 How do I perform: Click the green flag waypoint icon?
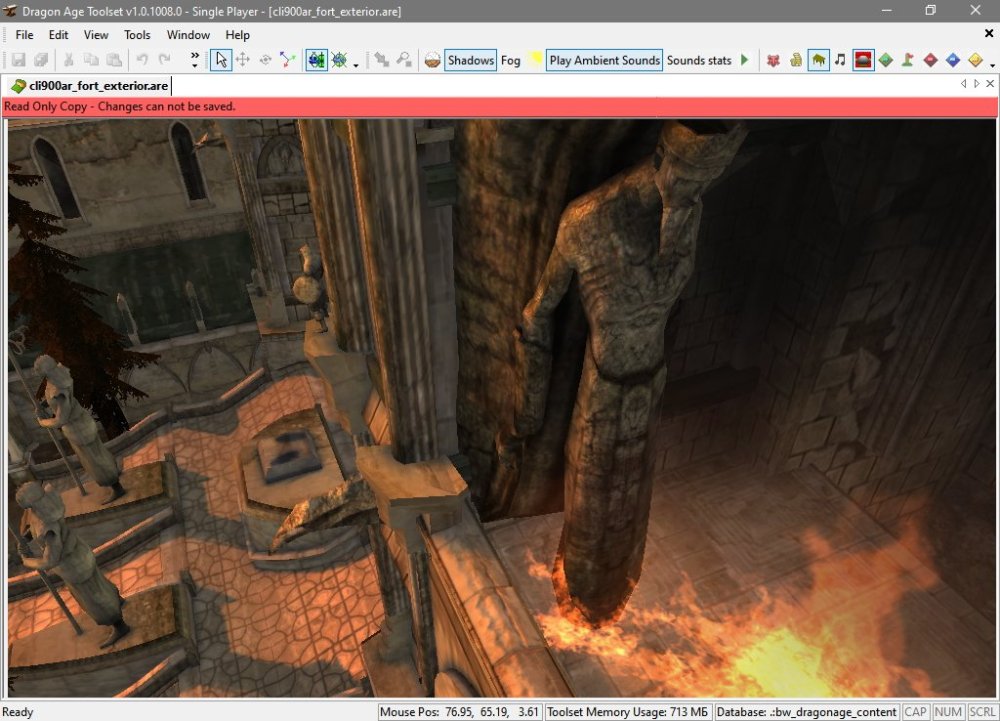coord(908,60)
